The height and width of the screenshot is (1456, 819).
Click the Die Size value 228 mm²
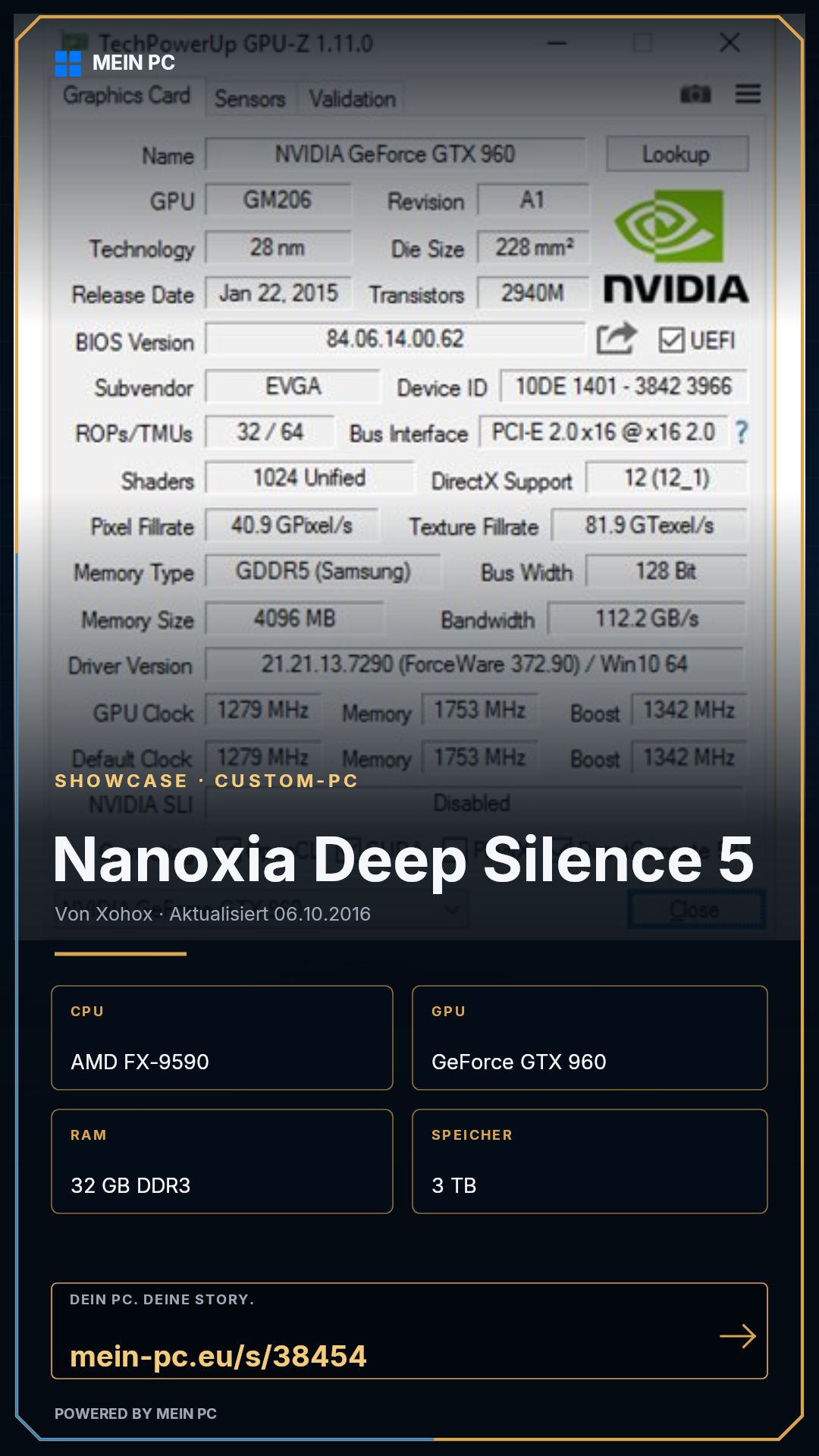click(x=533, y=247)
